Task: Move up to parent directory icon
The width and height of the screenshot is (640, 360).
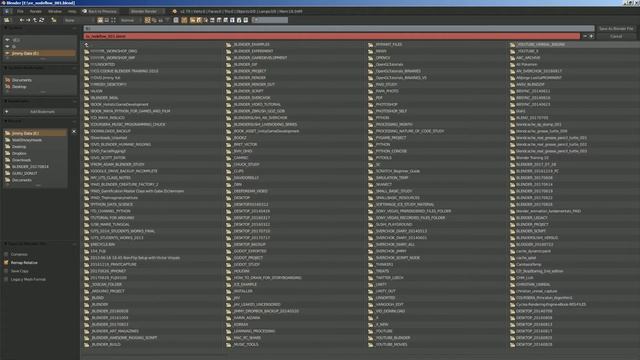Action: click(x=35, y=20)
